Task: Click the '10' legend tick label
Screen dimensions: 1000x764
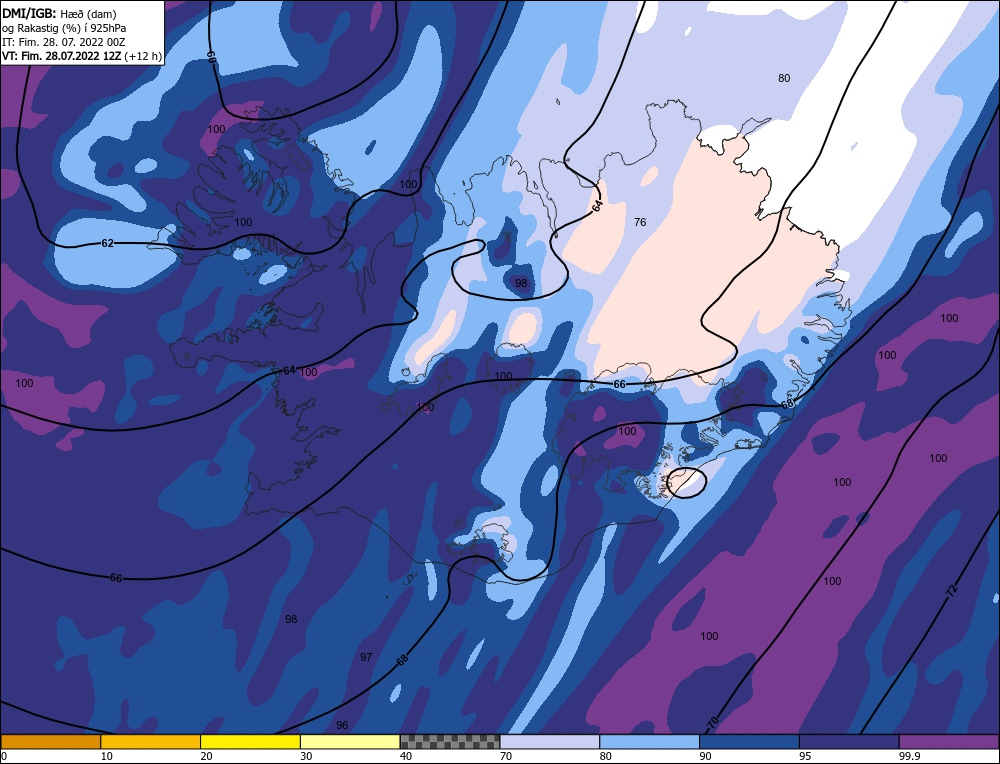Action: tap(107, 756)
